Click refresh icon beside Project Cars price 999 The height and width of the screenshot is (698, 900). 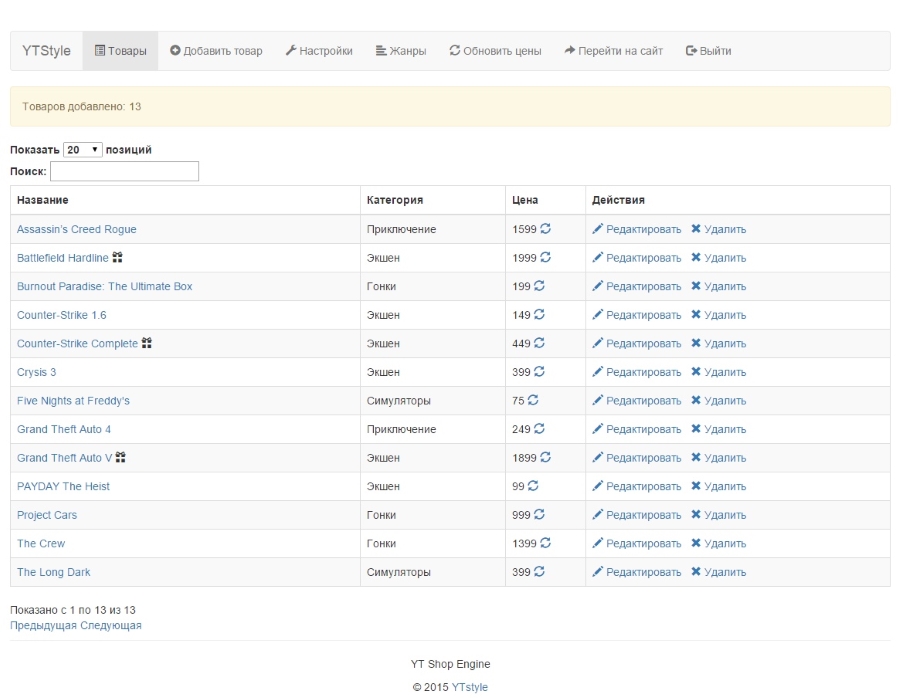pos(540,515)
